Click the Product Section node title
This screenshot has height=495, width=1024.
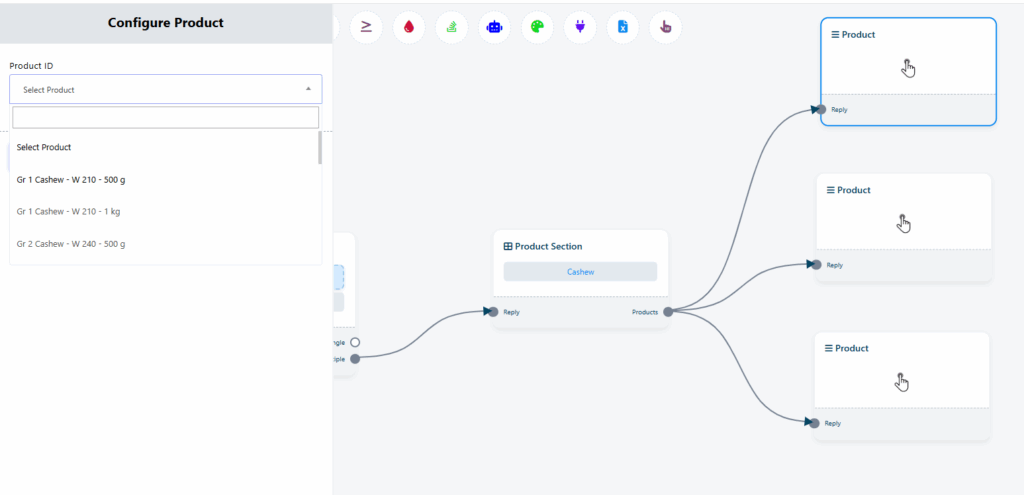[x=548, y=246]
